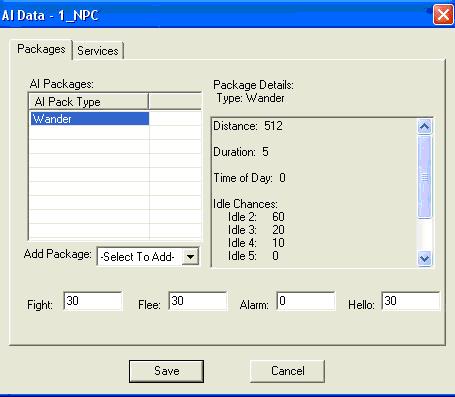Click the Idle 2: 60 entry

coord(256,217)
